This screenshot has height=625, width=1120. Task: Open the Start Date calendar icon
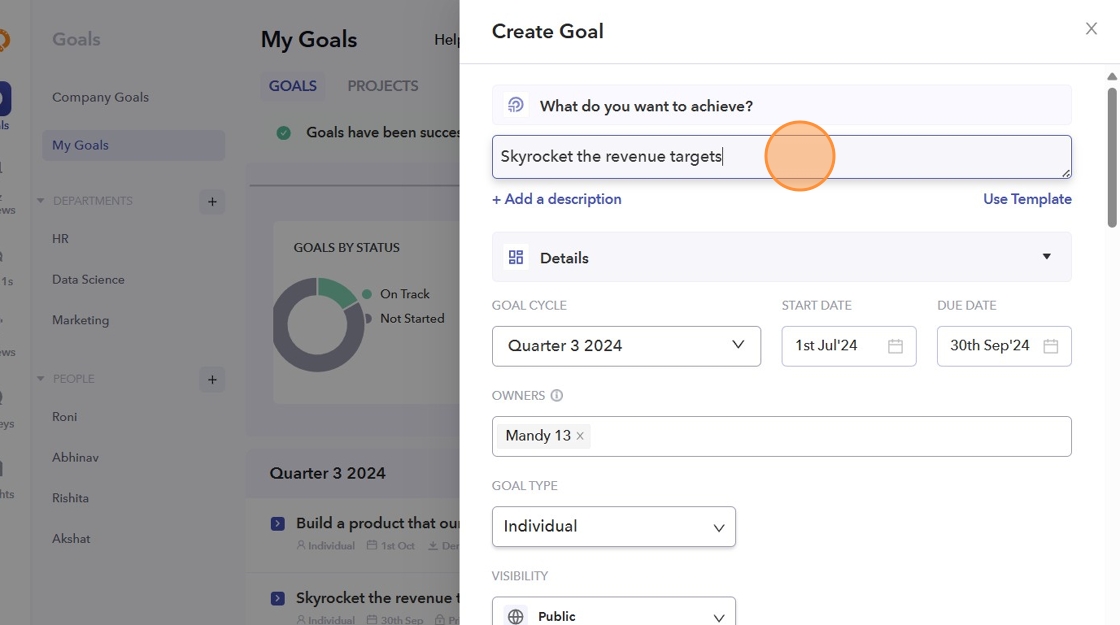895,346
